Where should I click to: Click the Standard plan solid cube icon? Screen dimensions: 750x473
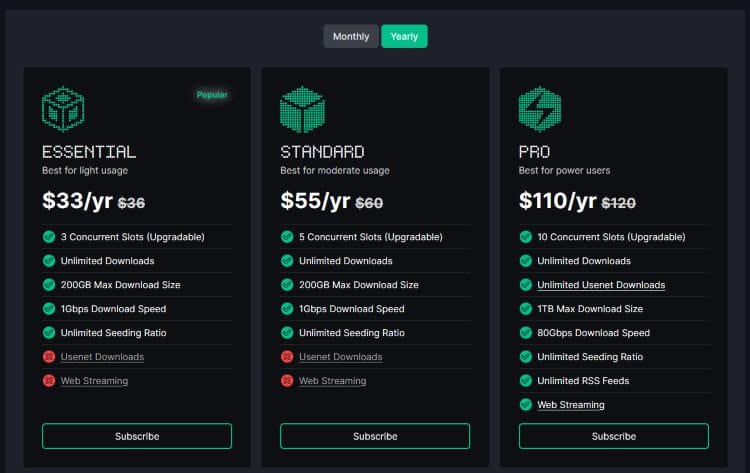click(x=302, y=109)
